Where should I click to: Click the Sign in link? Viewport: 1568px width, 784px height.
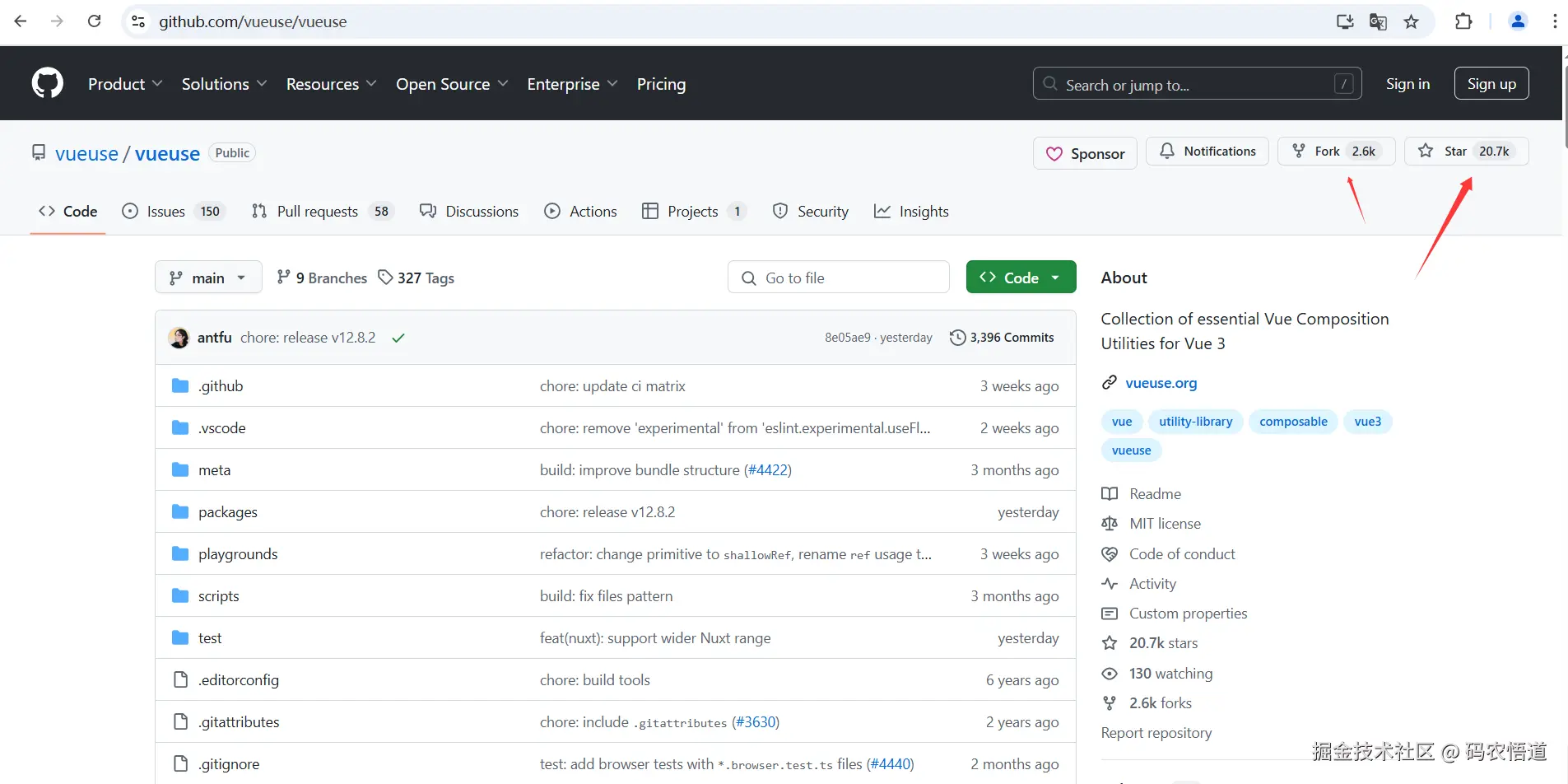point(1407,83)
